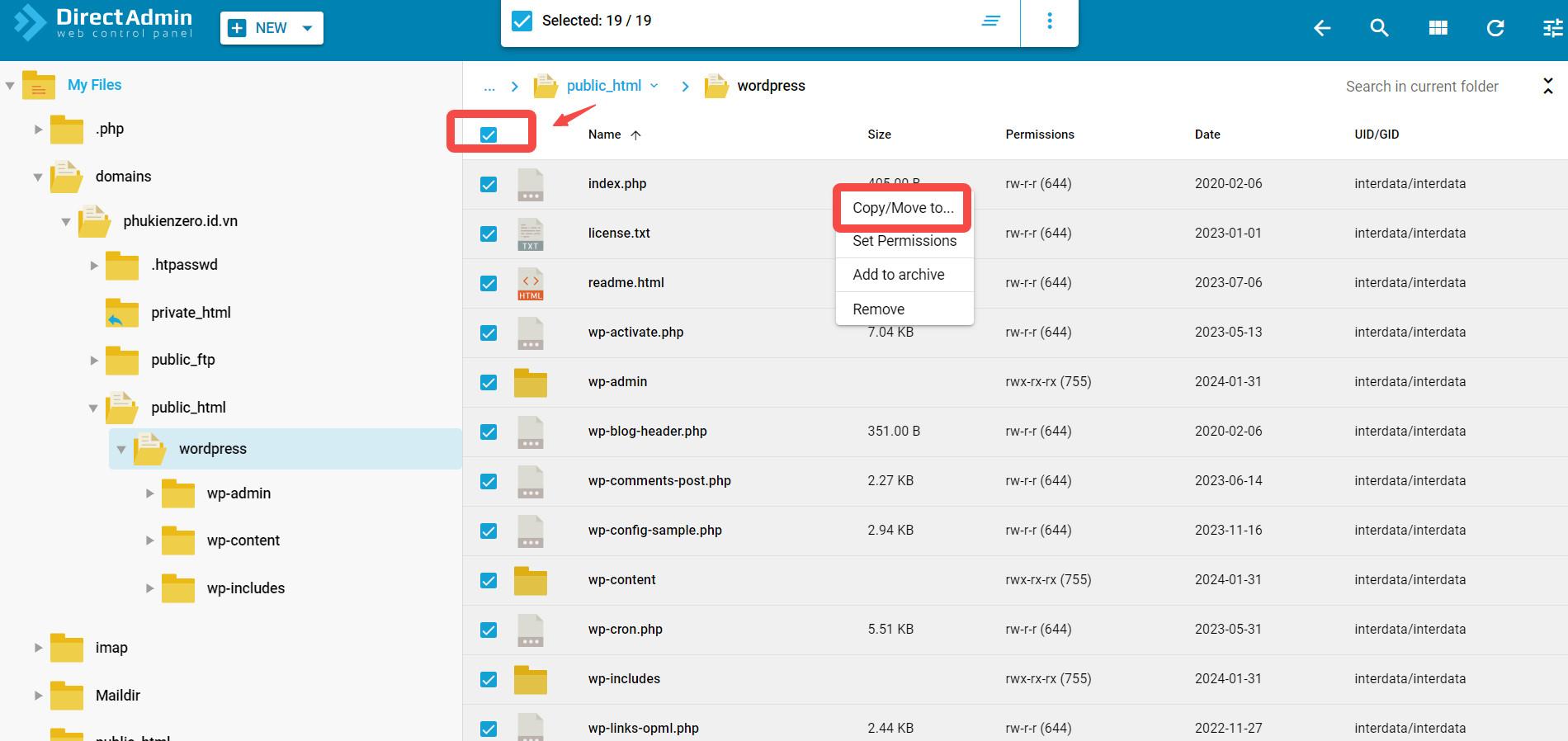Screen dimensions: 1568x741
Task: Click the wp-admin folder icon in file list
Action: click(x=531, y=382)
